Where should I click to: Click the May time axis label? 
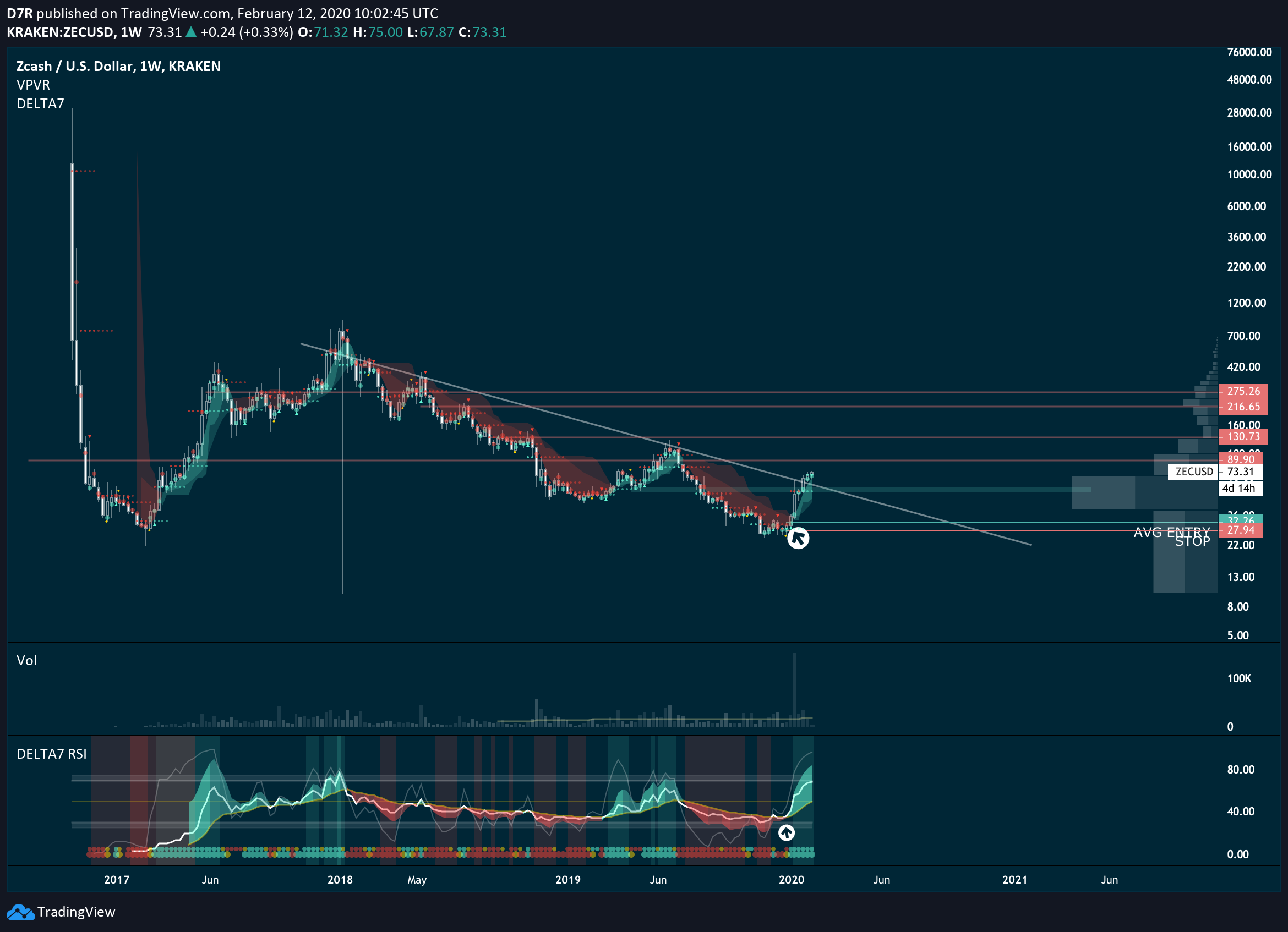click(417, 880)
